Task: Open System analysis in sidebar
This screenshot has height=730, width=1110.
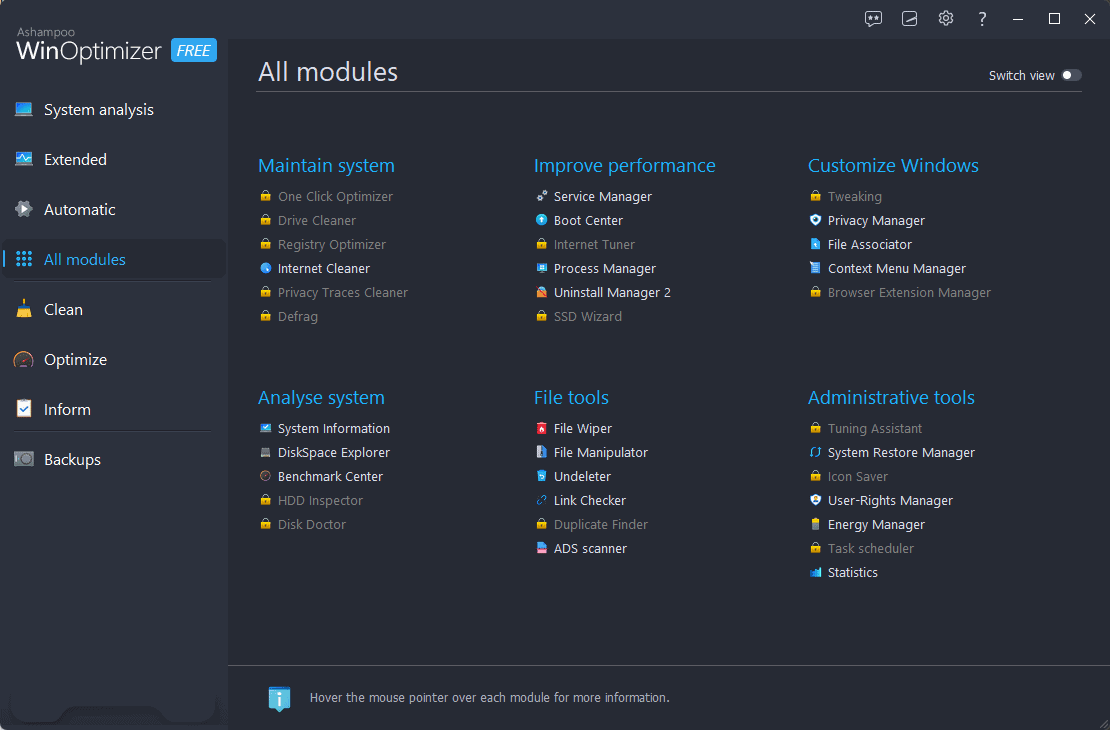Action: 113,110
